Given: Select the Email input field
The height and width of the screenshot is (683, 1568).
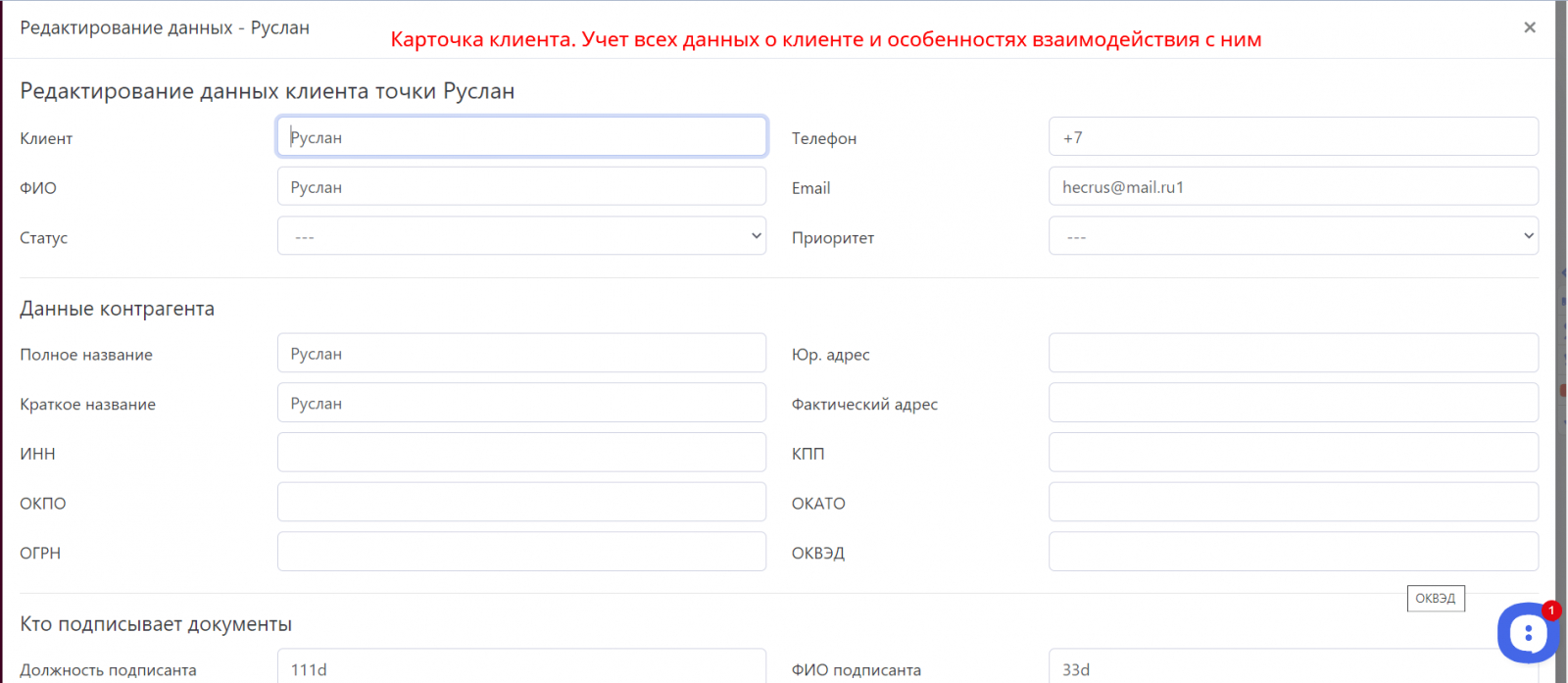Looking at the screenshot, I should (x=1293, y=186).
